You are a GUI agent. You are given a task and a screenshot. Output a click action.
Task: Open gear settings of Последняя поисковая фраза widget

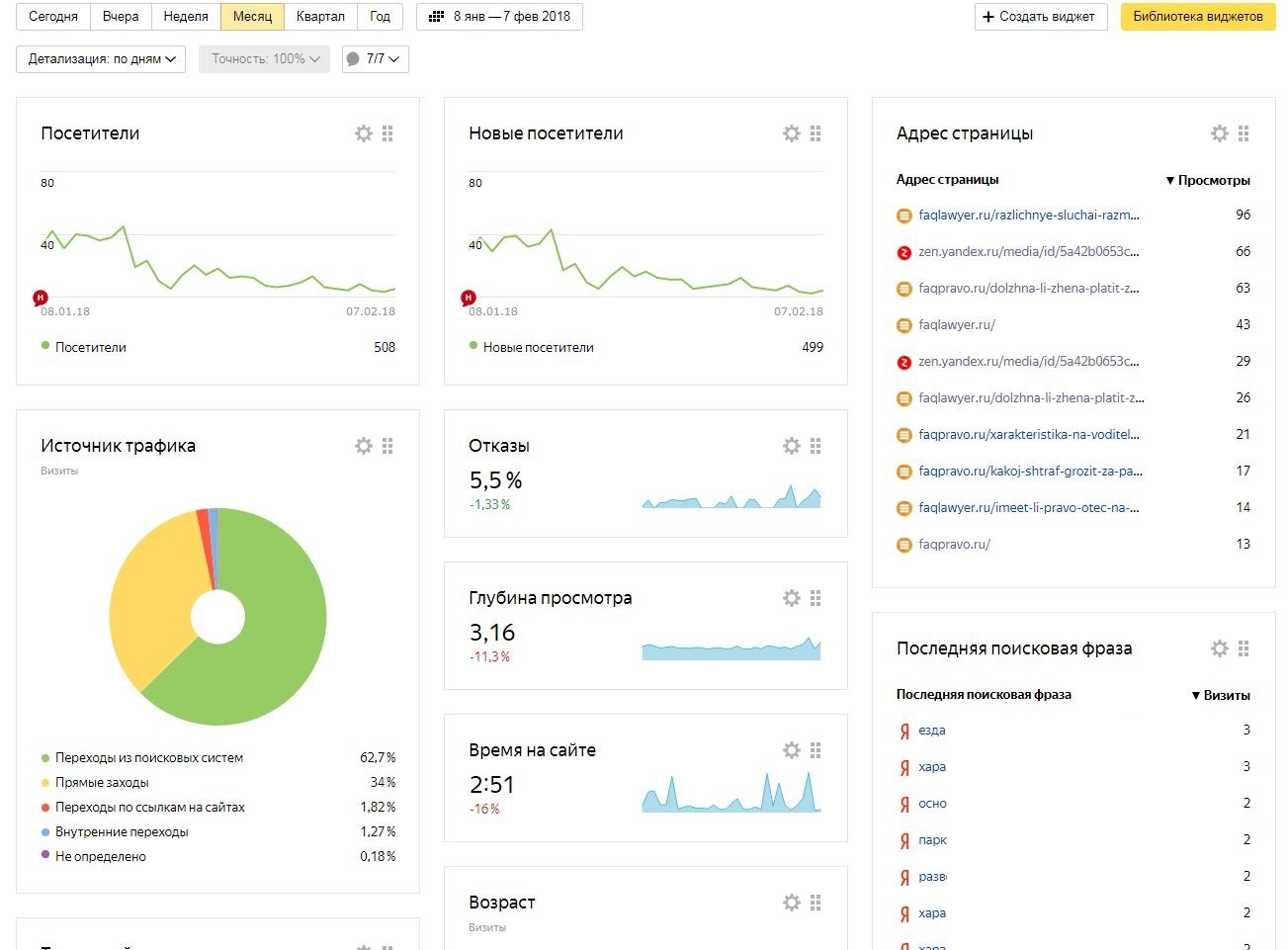pyautogui.click(x=1220, y=648)
